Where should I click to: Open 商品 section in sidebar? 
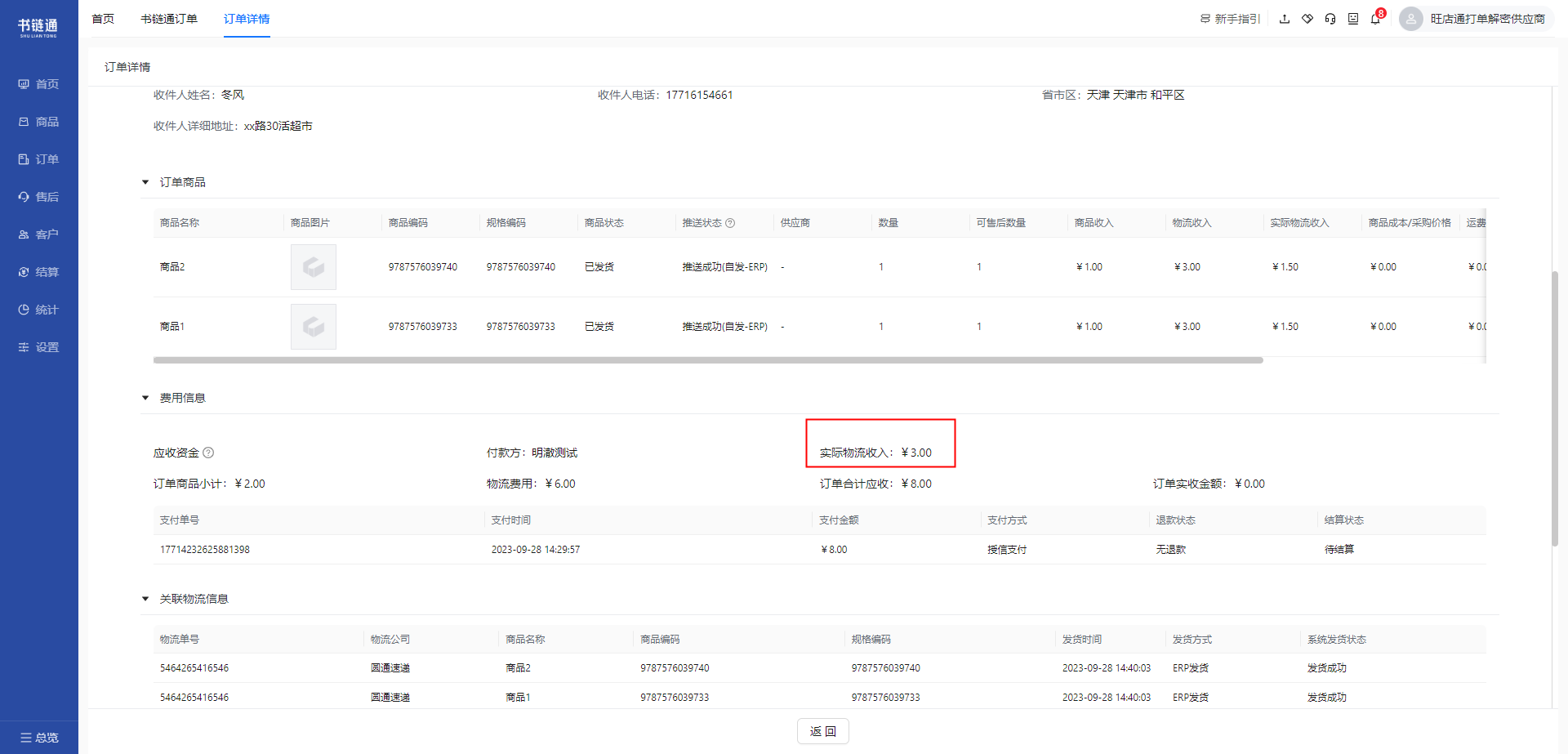click(x=38, y=122)
